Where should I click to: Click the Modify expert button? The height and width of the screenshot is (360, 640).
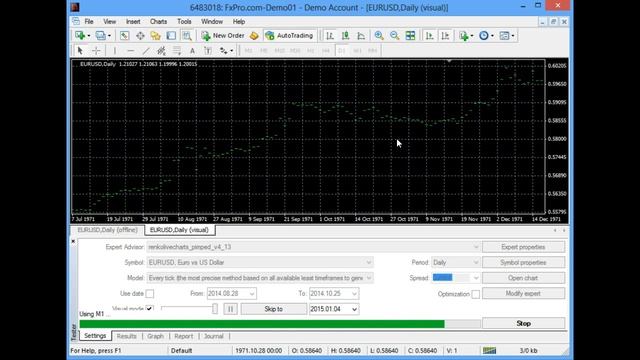[x=523, y=293]
